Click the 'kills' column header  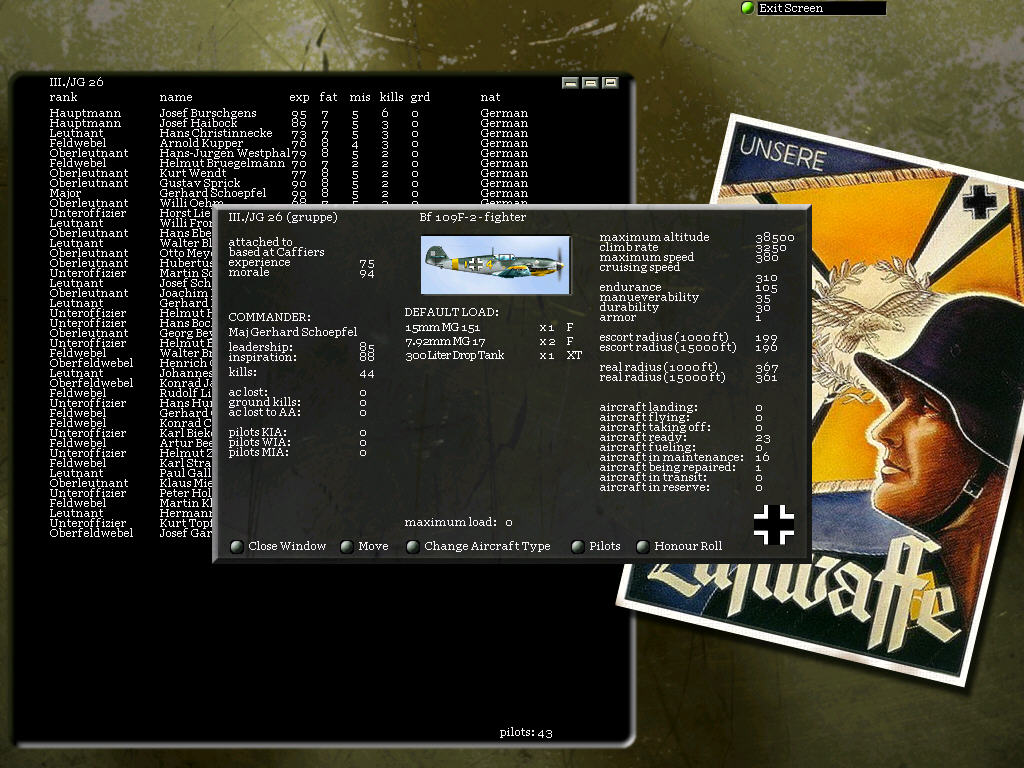pos(391,97)
